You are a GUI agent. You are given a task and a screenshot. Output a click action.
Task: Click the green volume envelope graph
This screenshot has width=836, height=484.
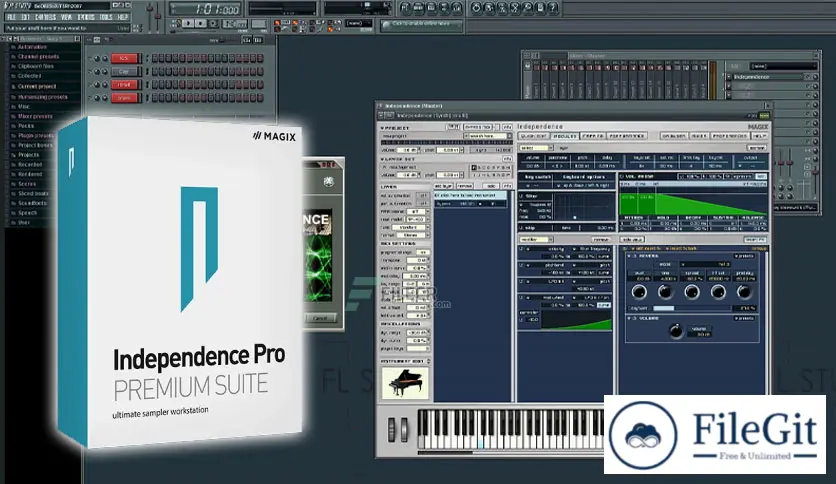coord(692,203)
